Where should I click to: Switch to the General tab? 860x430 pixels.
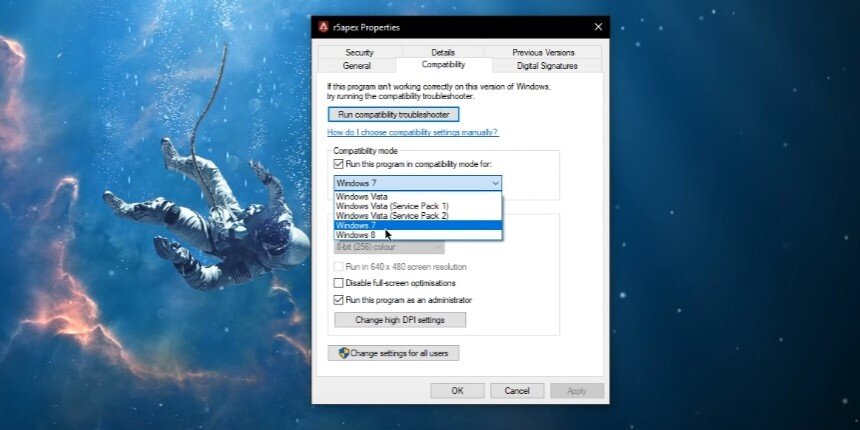point(357,66)
